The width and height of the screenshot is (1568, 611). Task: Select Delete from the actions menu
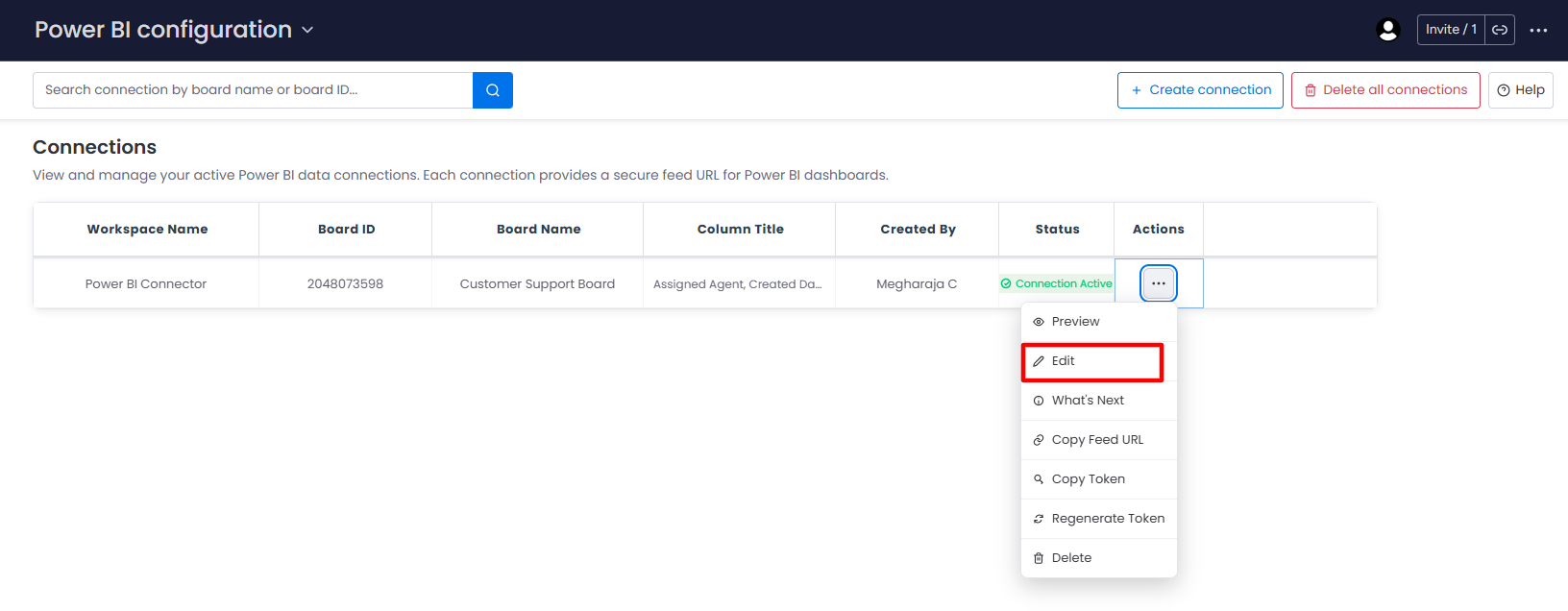1099,558
